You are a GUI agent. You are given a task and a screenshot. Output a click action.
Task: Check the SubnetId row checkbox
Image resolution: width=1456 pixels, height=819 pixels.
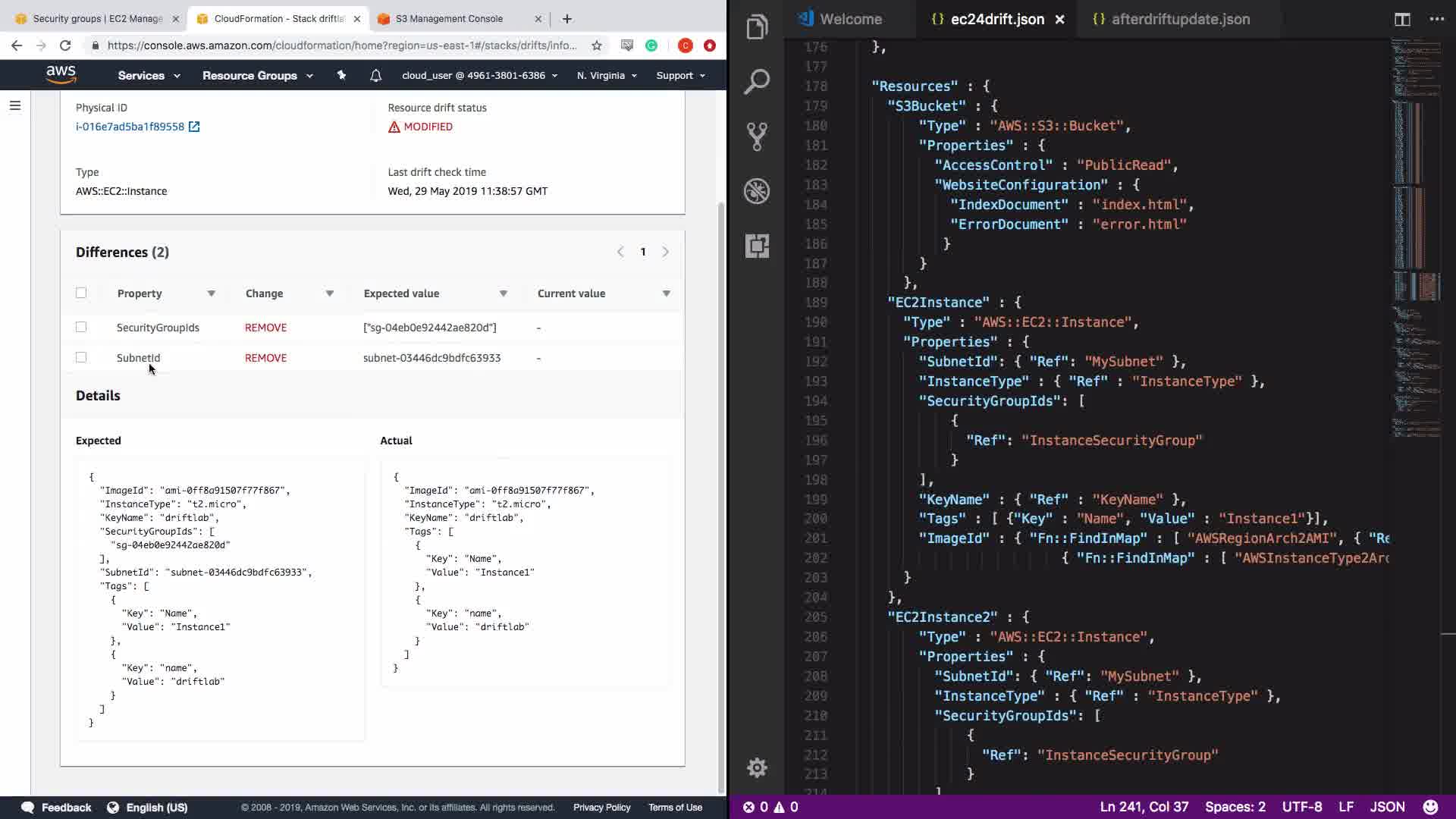(x=81, y=357)
